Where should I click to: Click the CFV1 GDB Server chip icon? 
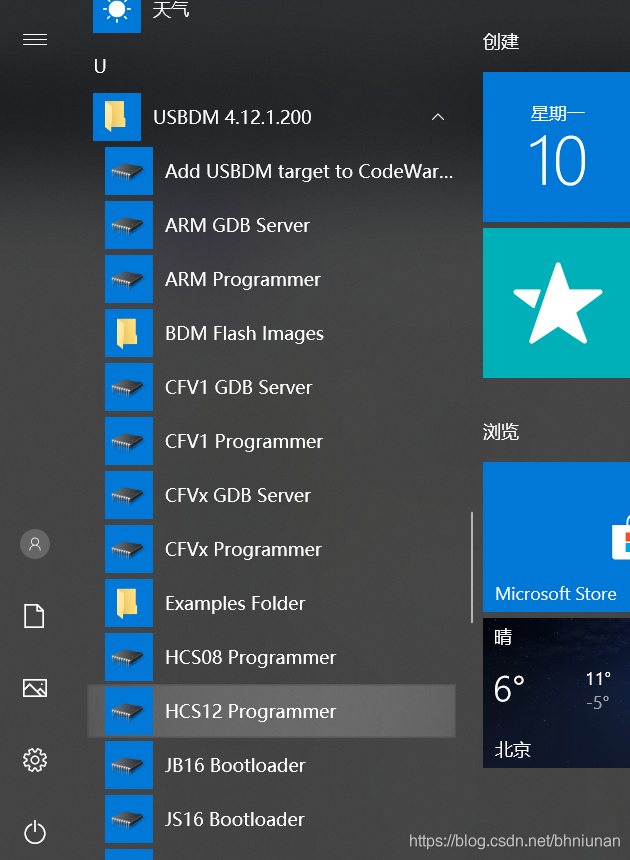click(129, 387)
